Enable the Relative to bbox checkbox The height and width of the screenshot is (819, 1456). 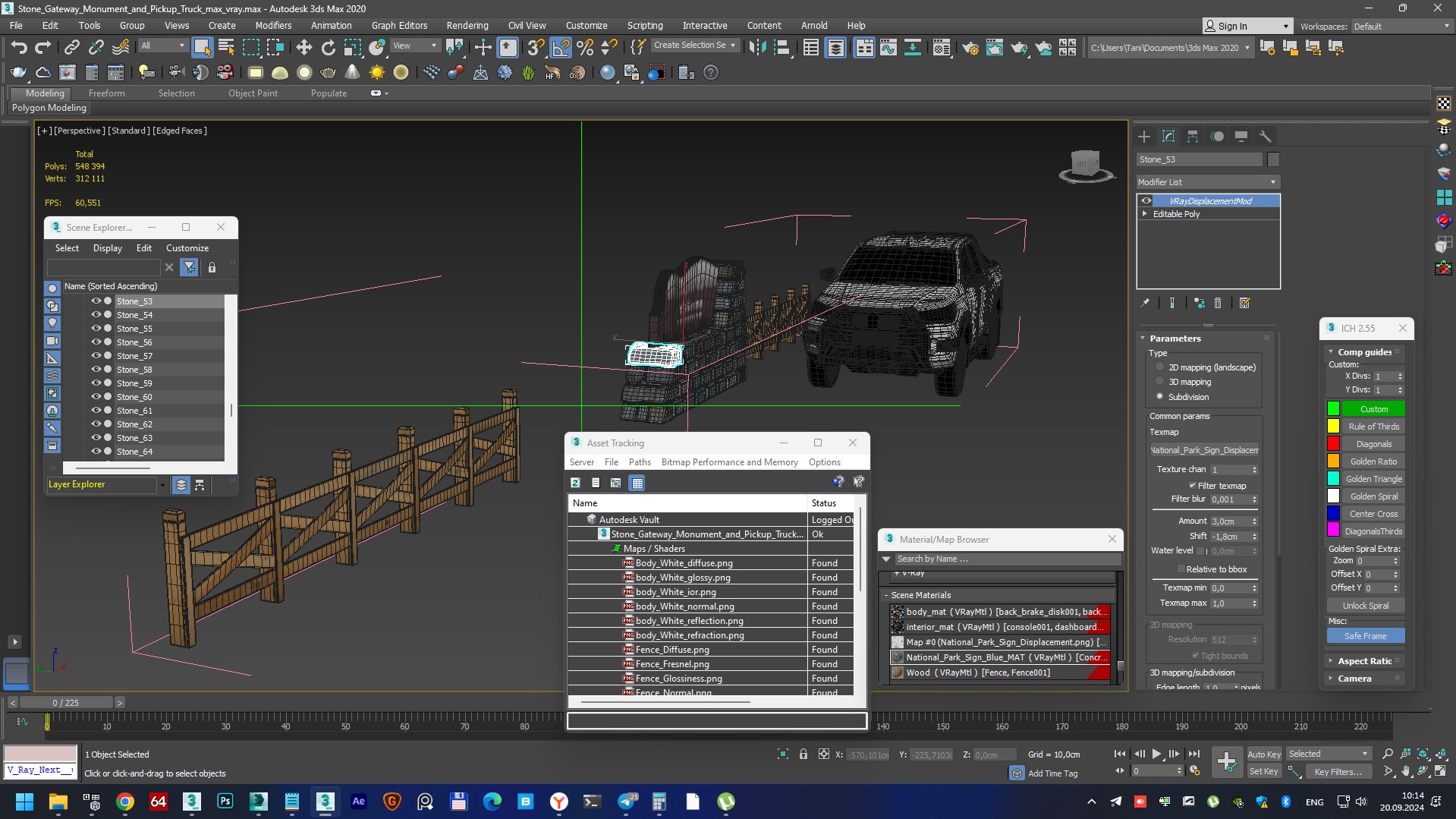point(1181,569)
